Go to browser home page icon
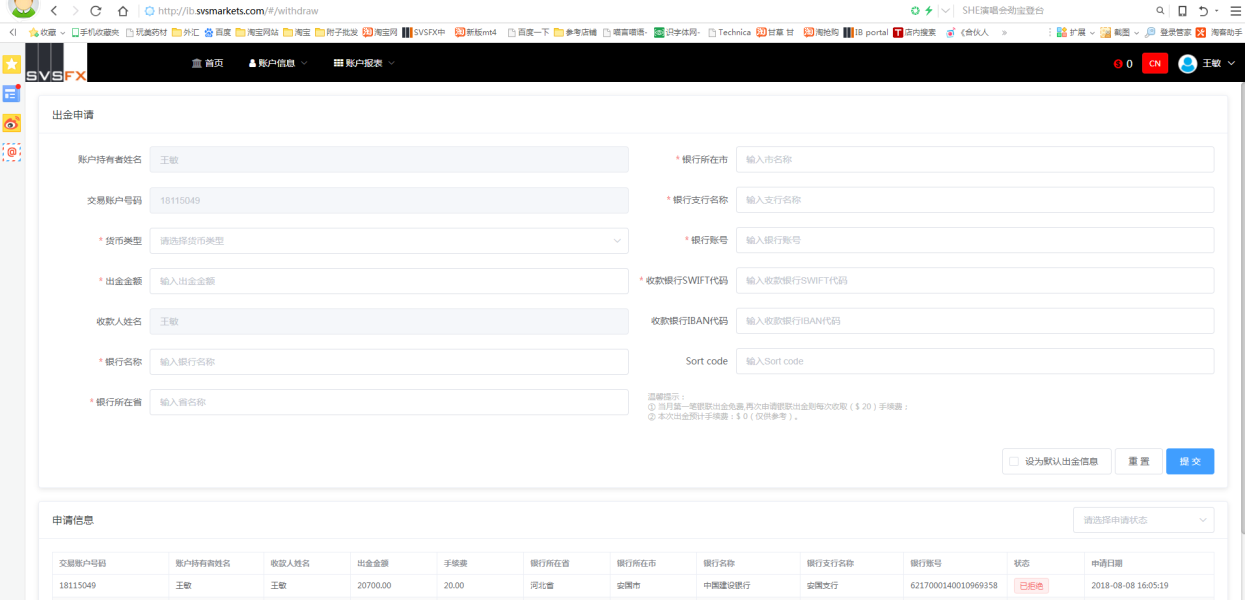This screenshot has height=600, width=1245. [x=122, y=11]
